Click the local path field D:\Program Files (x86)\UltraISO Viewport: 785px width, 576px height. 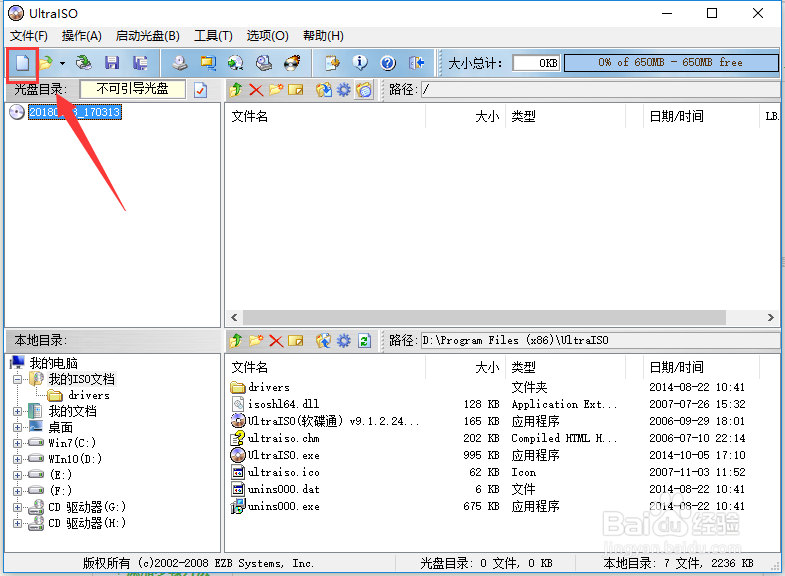[600, 341]
